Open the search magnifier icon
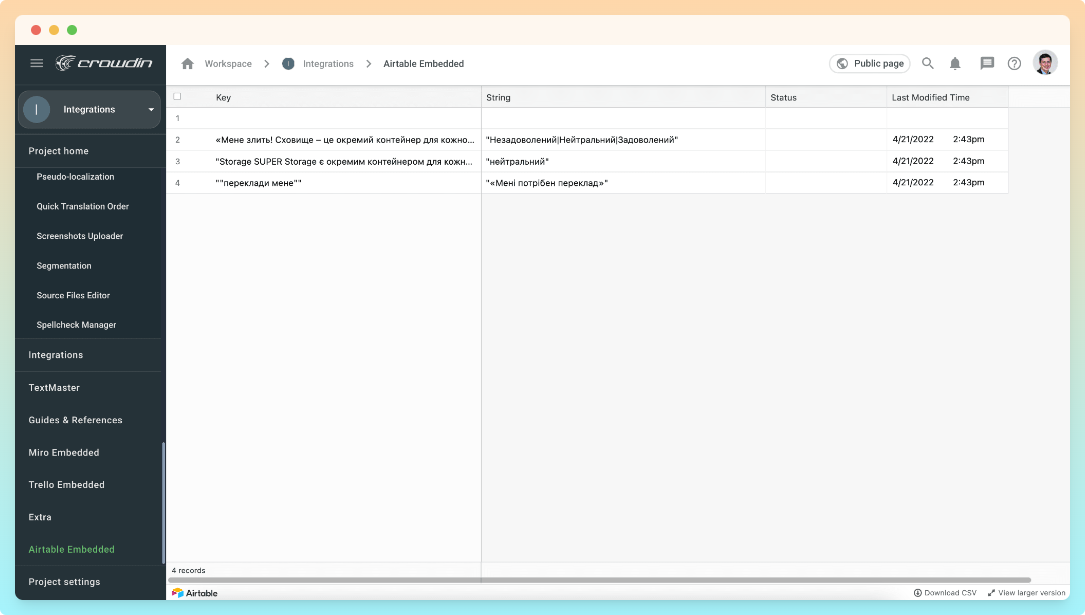The height and width of the screenshot is (615, 1085). (928, 64)
